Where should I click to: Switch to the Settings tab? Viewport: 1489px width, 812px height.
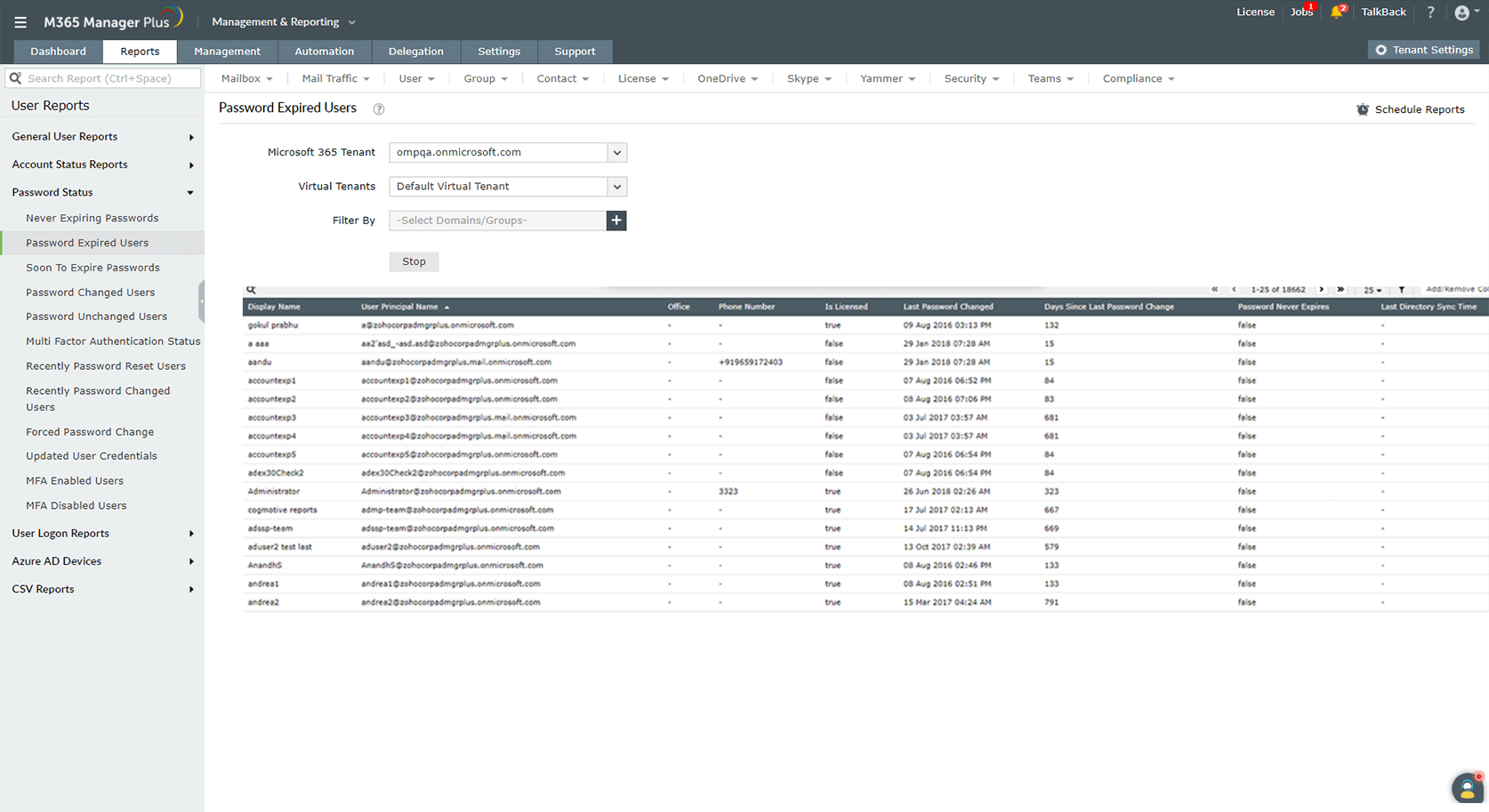click(499, 52)
